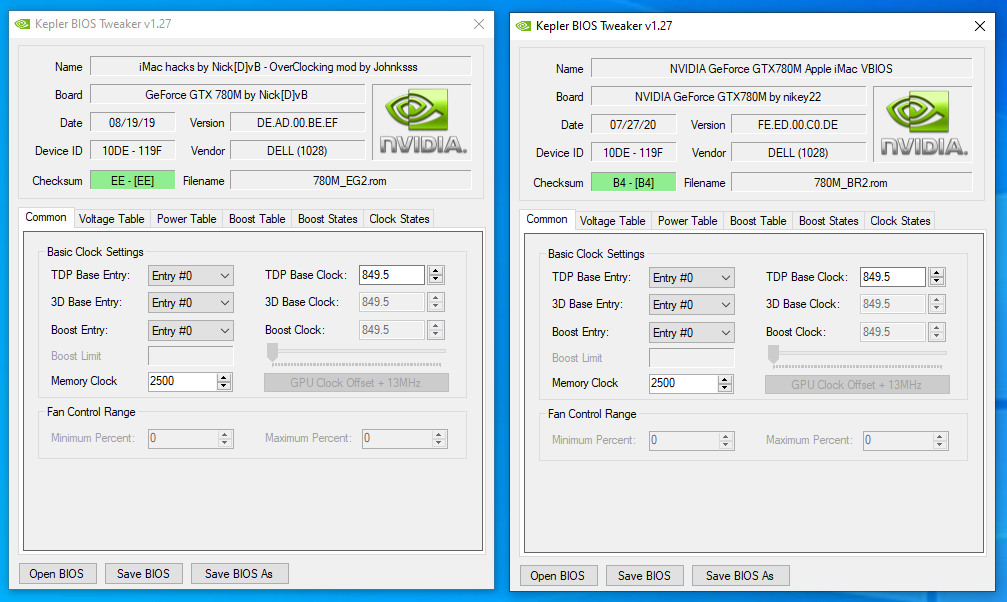The height and width of the screenshot is (602, 1007).
Task: Click Memory Clock stepper in right window
Action: [x=724, y=384]
